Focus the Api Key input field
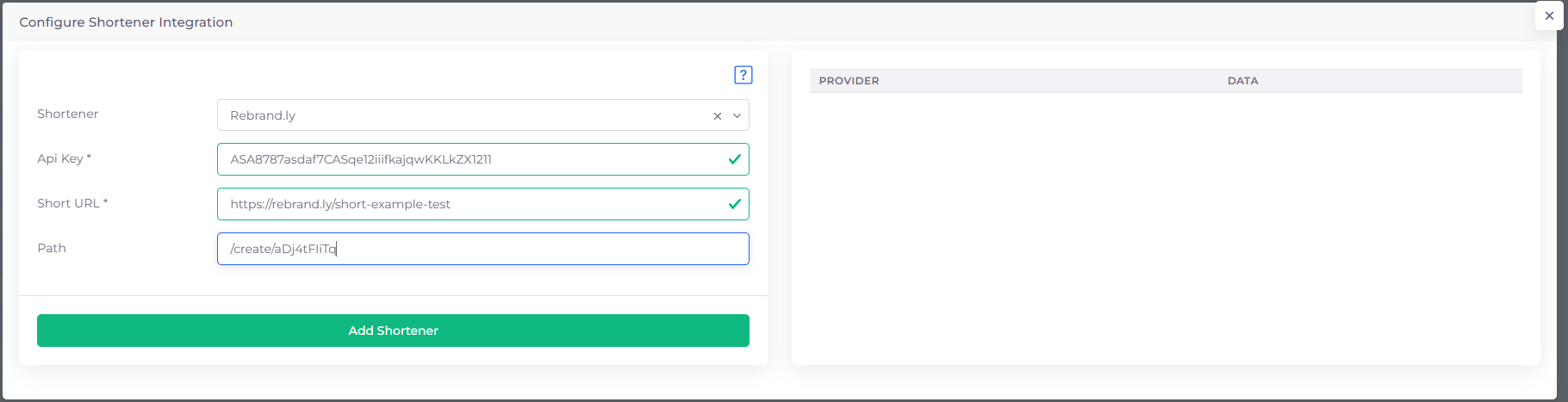This screenshot has height=402, width=1568. click(x=465, y=159)
